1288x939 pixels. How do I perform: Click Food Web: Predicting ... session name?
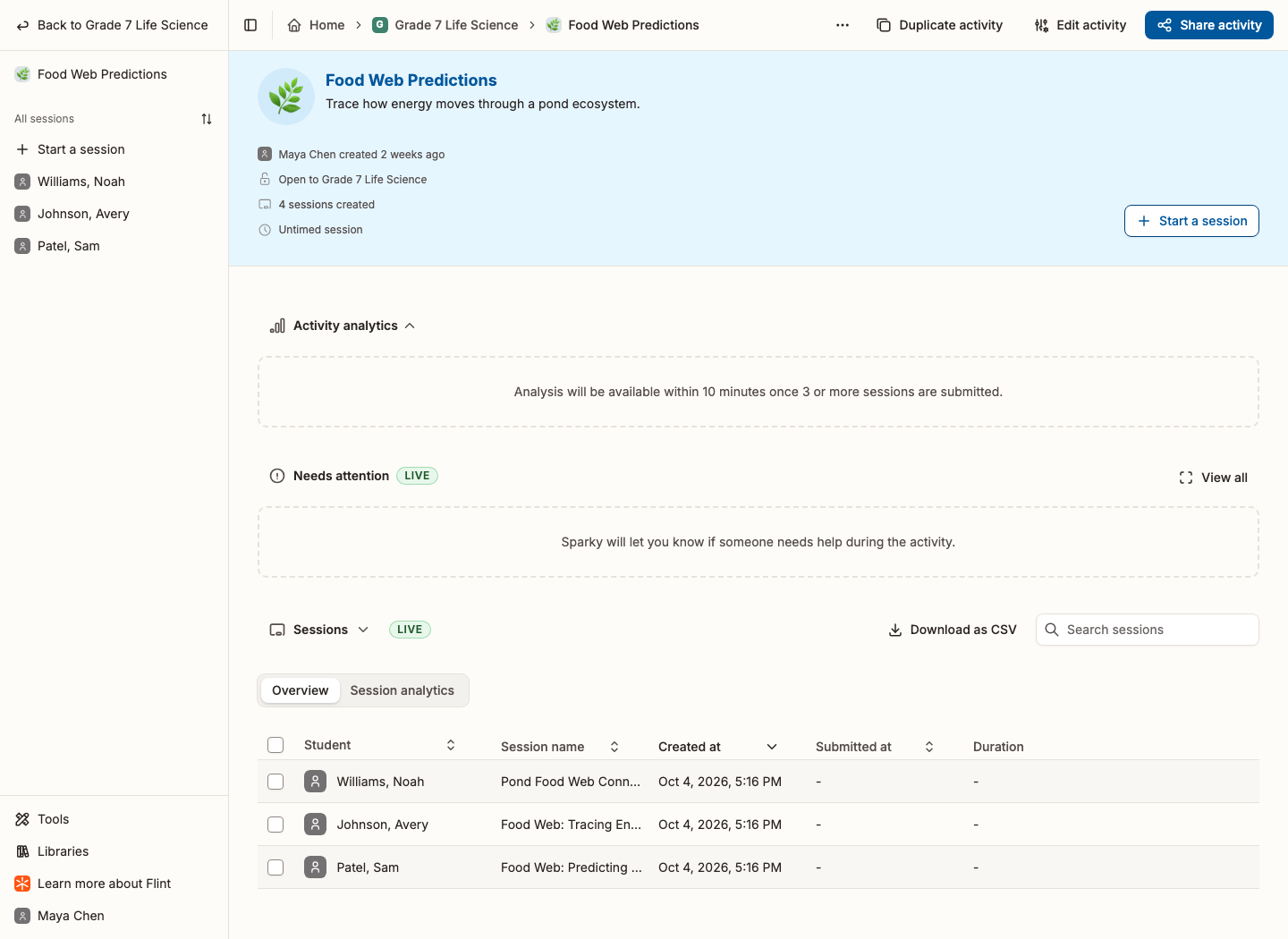click(572, 867)
